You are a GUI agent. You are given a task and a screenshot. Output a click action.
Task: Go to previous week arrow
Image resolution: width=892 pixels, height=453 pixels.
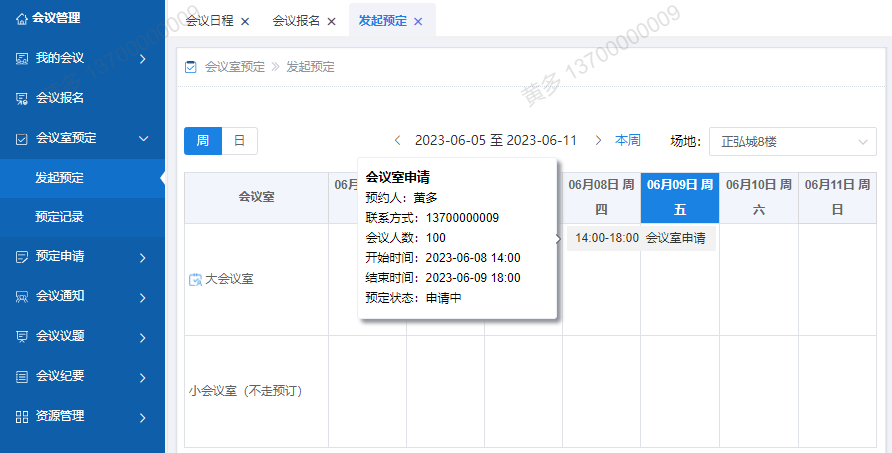coord(398,140)
